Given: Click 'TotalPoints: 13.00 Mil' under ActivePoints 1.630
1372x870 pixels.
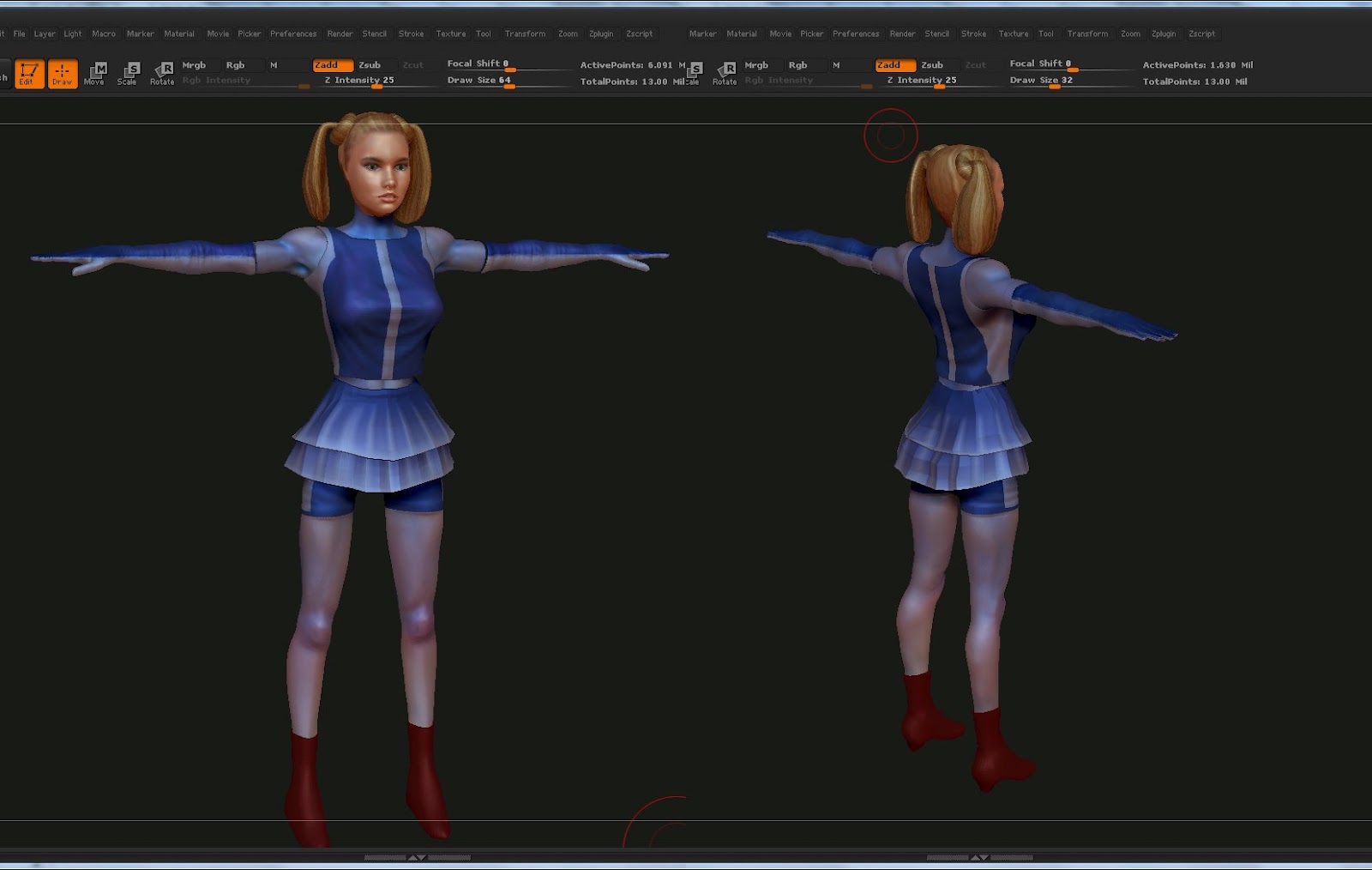Looking at the screenshot, I should 1194,82.
